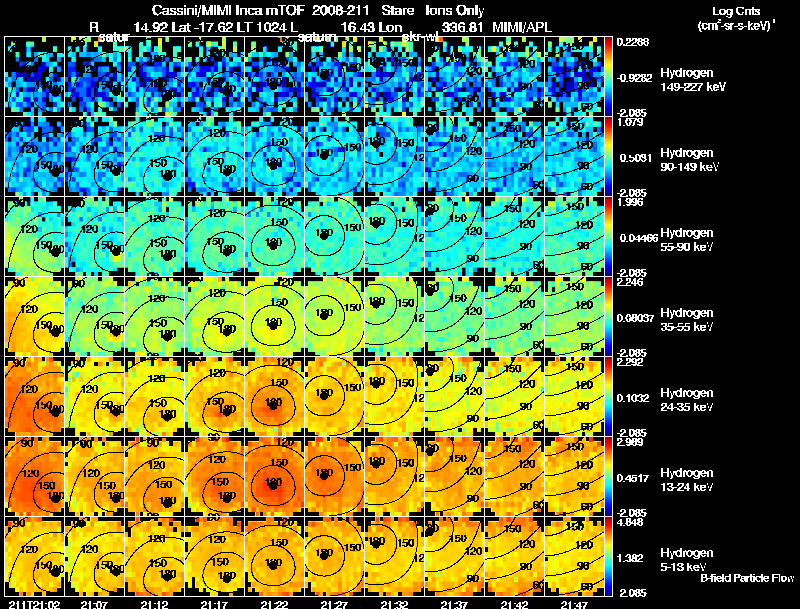800x609 pixels.
Task: Select the color bar beside Hydrogen 24-35 keV
Action: [x=608, y=397]
